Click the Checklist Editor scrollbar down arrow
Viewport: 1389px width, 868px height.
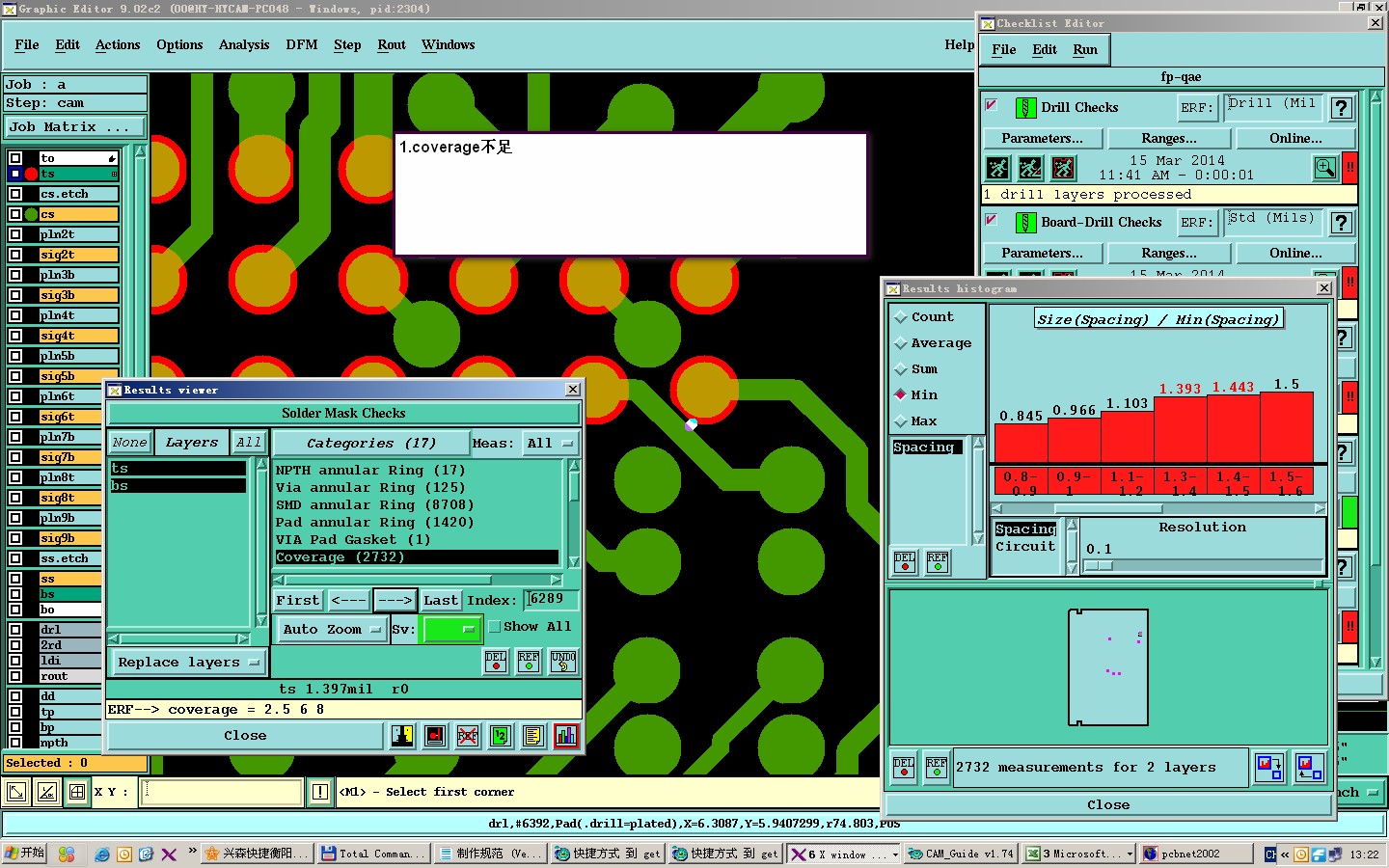1376,663
